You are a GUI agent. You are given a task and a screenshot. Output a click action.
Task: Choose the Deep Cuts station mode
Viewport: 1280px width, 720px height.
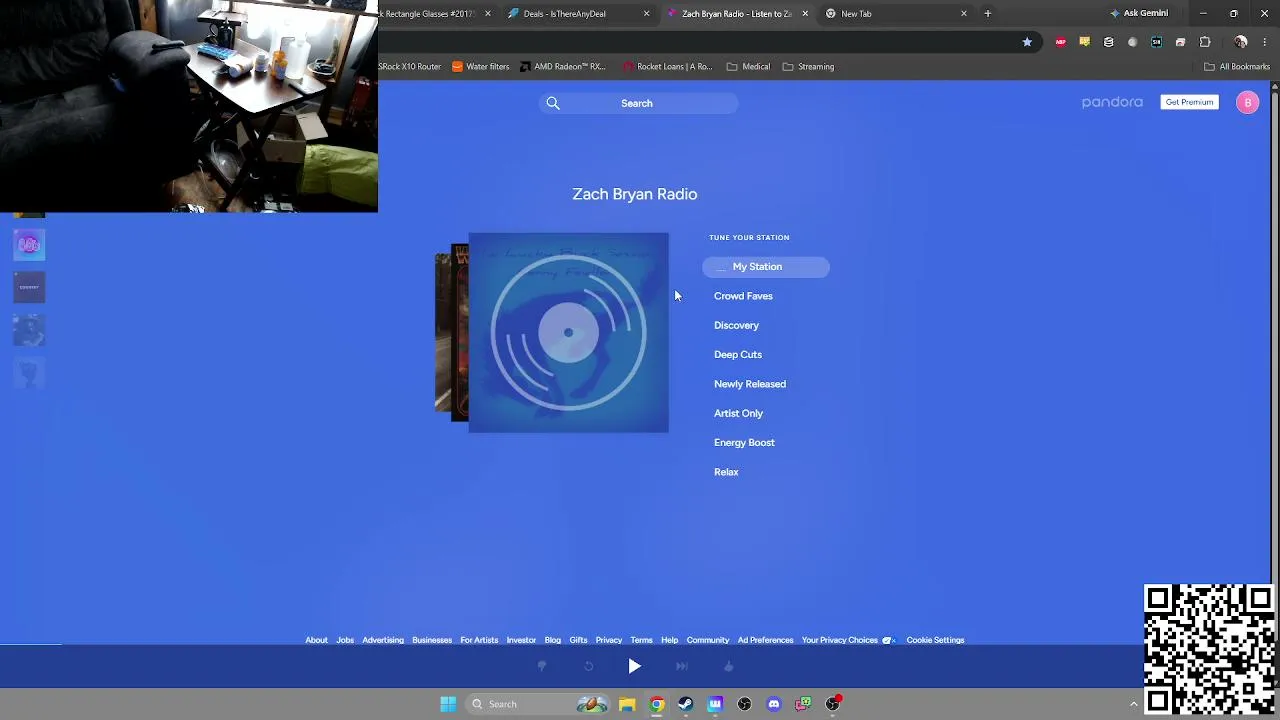pyautogui.click(x=738, y=354)
